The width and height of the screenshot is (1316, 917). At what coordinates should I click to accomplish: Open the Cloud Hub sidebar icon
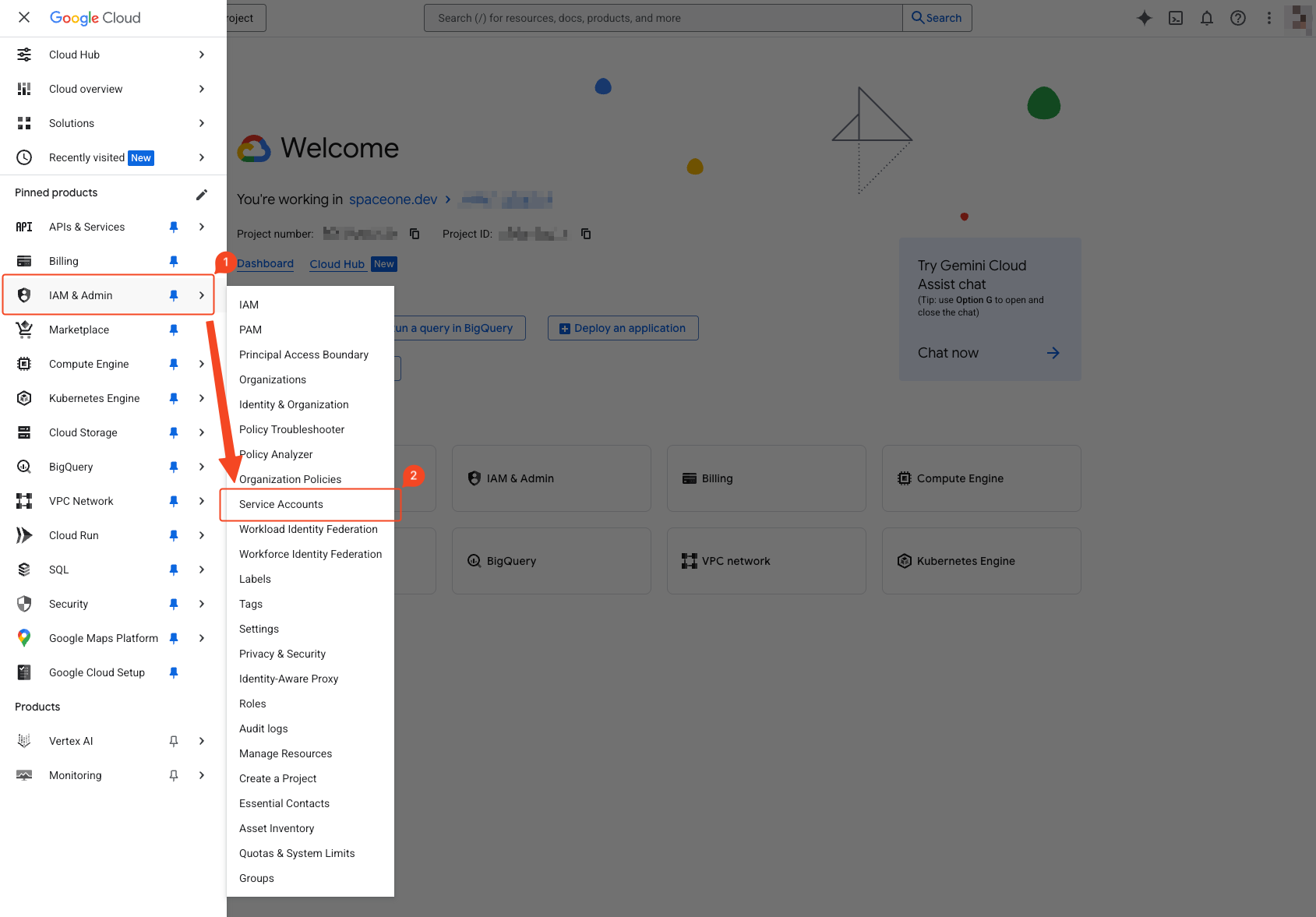coord(24,55)
